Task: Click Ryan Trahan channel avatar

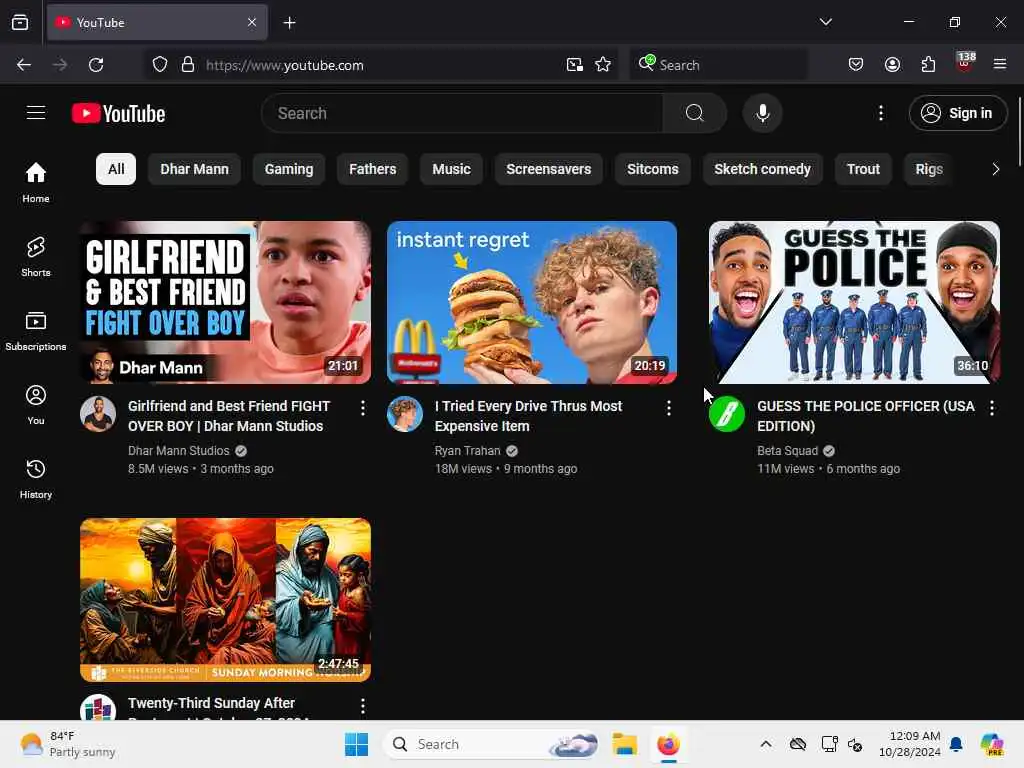Action: pos(405,414)
